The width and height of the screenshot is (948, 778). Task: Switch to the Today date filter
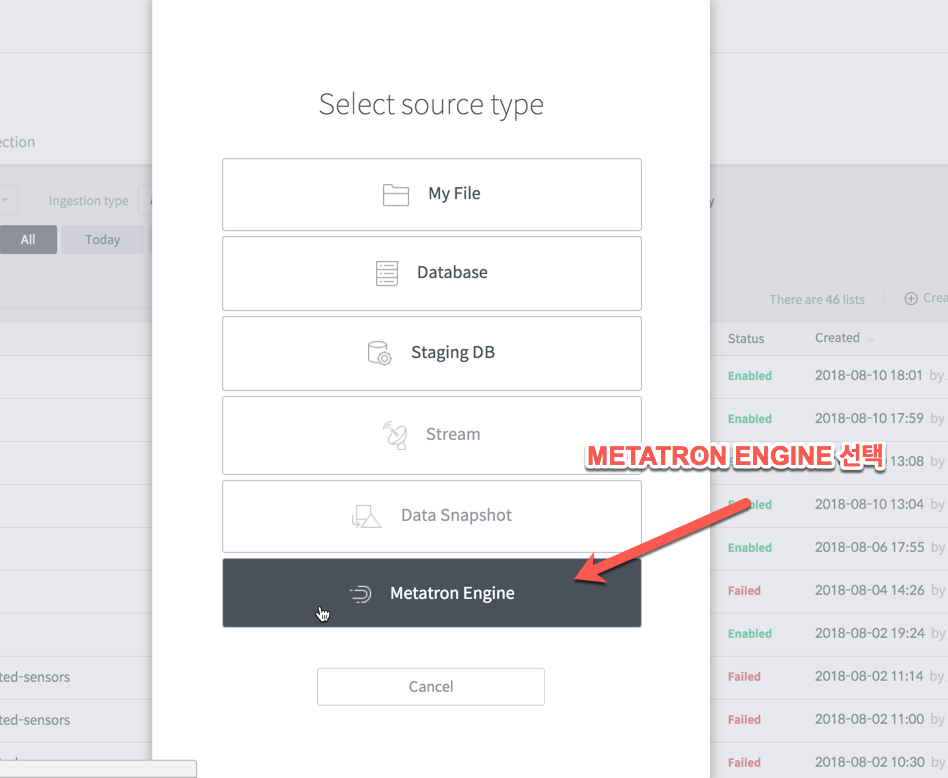click(102, 239)
